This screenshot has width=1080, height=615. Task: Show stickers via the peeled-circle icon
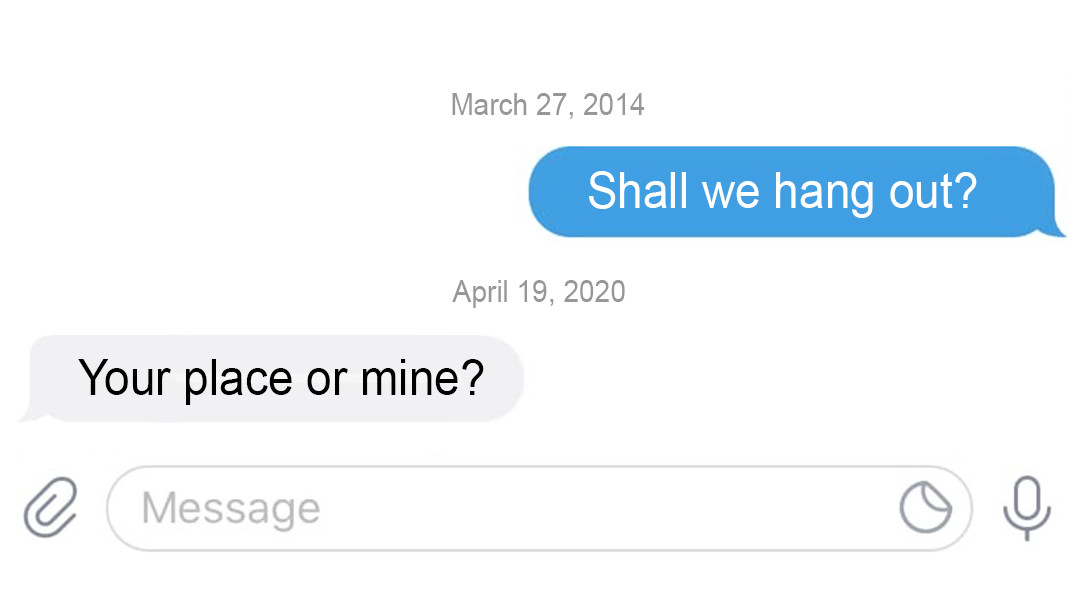point(926,508)
